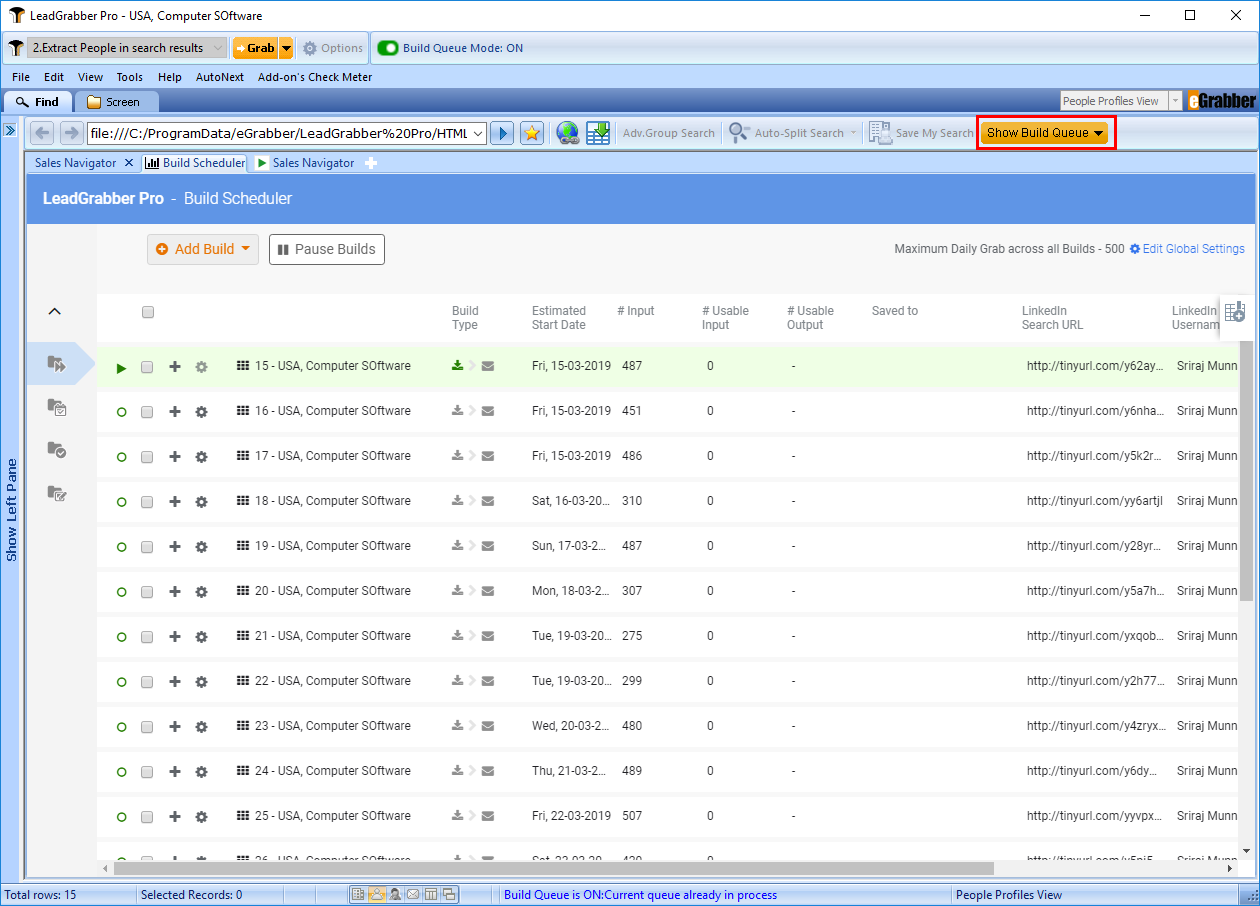The width and height of the screenshot is (1260, 906).
Task: Toggle Build Queue Mode switch
Action: click(387, 48)
